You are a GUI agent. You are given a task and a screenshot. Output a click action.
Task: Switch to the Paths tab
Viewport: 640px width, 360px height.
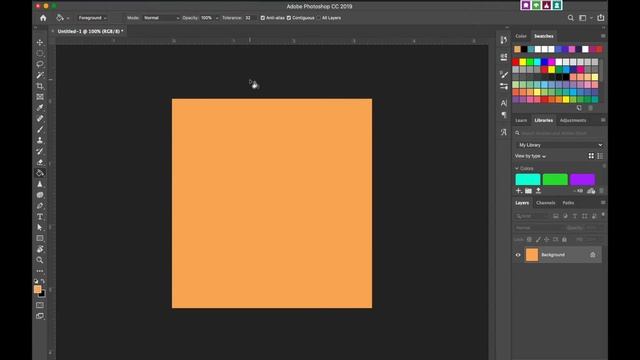[568, 203]
